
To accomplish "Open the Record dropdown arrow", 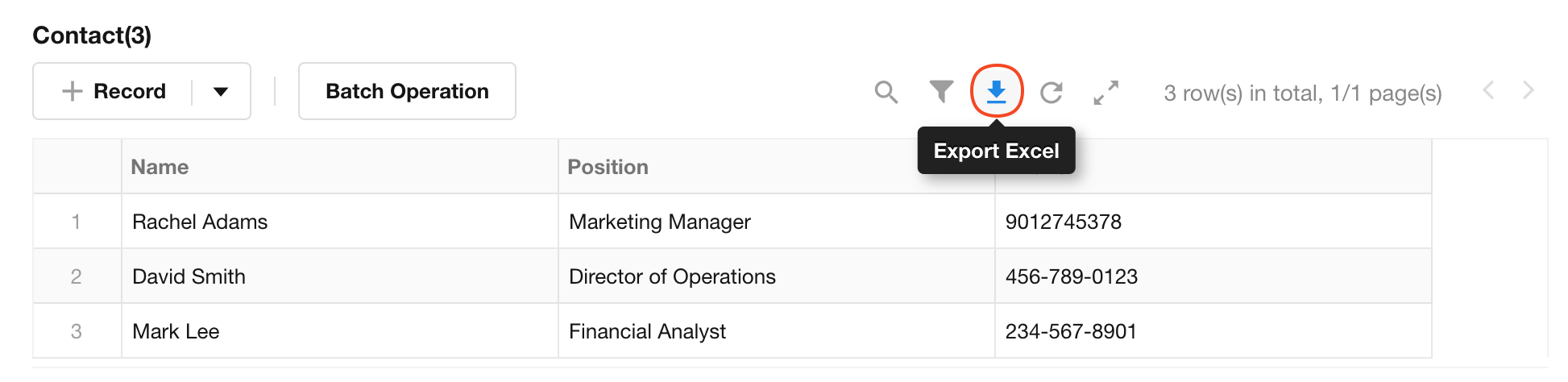I will click(221, 91).
